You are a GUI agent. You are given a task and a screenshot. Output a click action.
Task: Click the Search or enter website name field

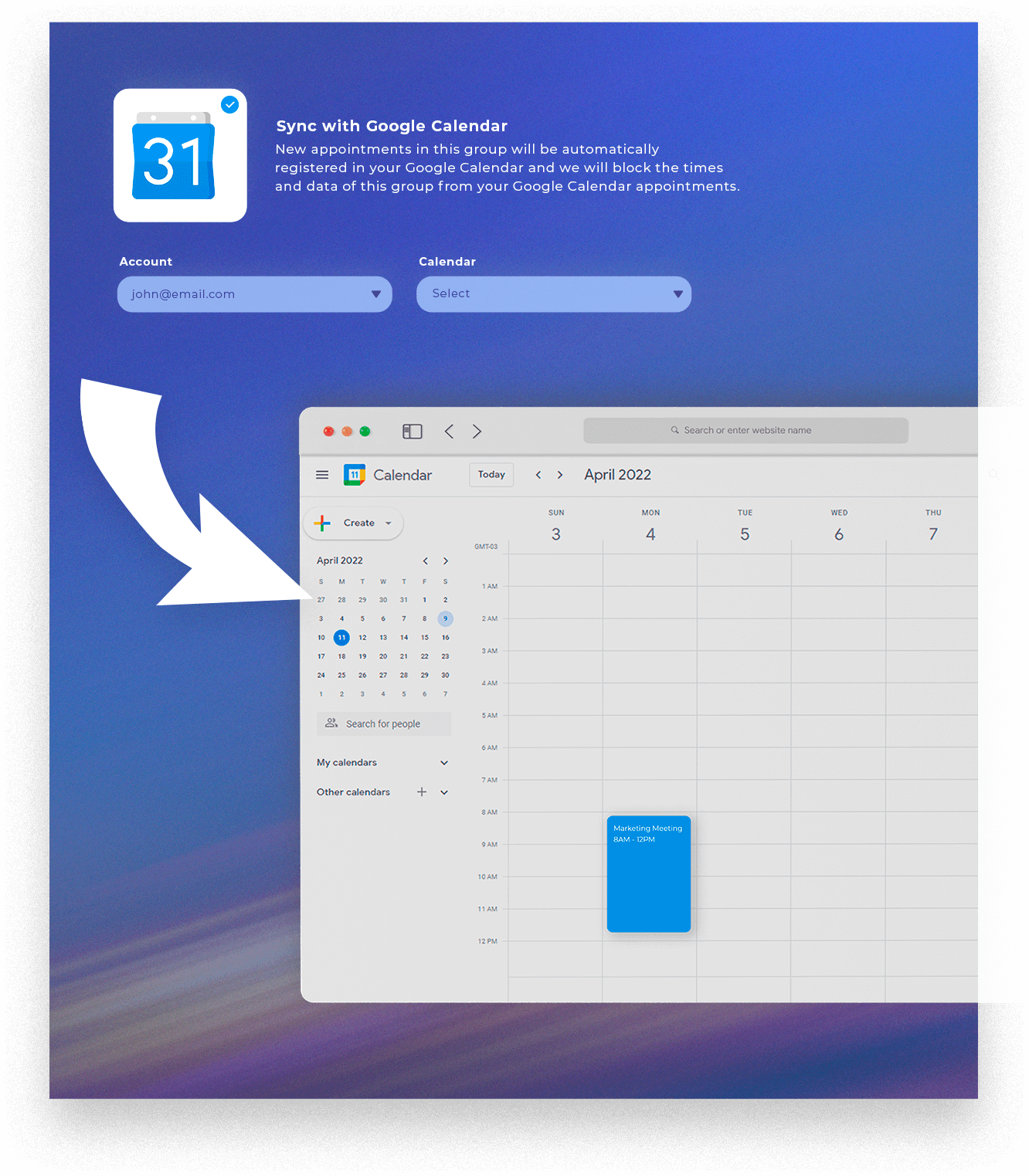[745, 430]
